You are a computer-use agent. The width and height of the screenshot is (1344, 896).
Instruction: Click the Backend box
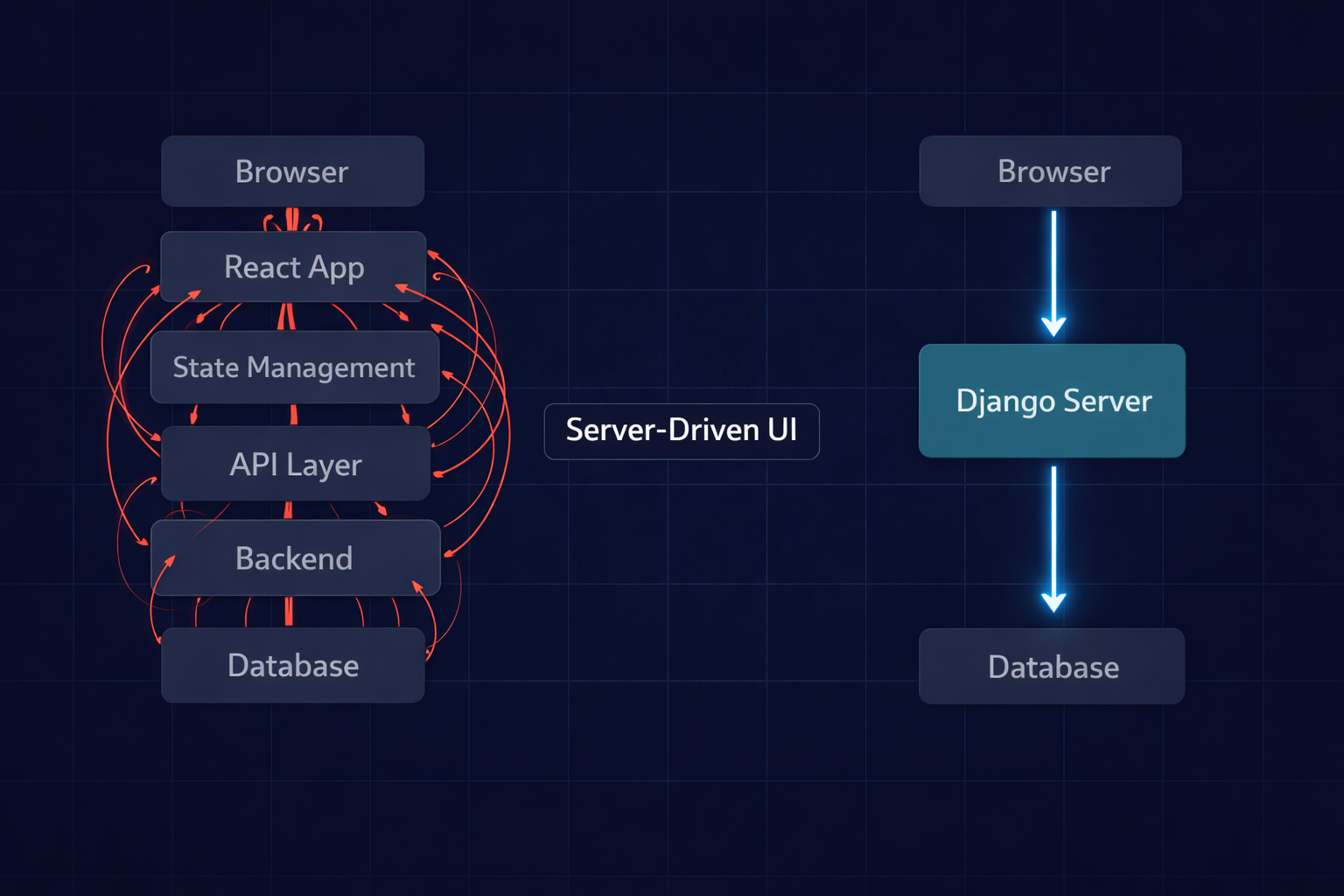click(295, 557)
